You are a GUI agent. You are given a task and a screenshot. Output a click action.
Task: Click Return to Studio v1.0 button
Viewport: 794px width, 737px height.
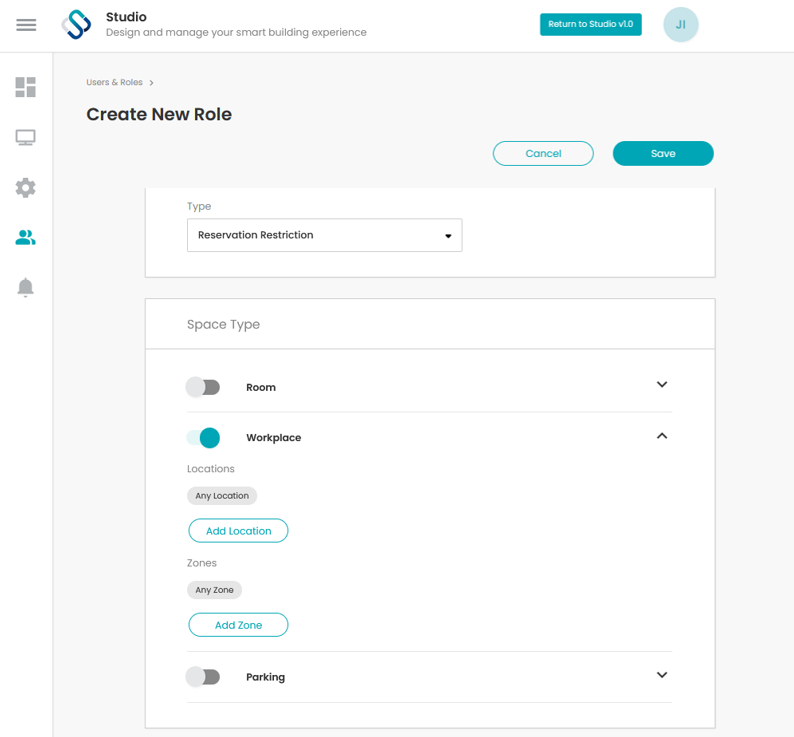coord(590,24)
